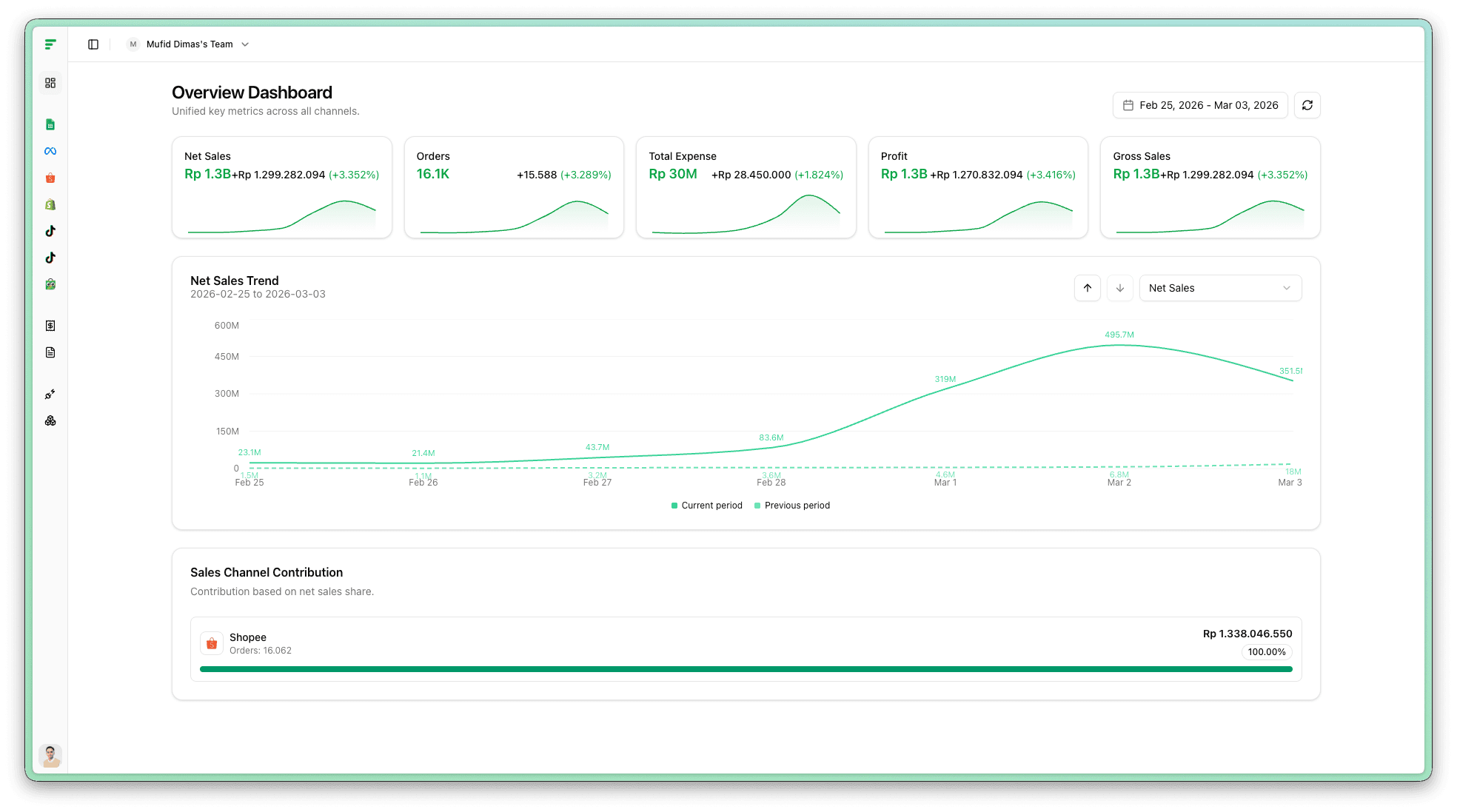
Task: Expand the Mufid Dimas's Team switcher
Action: point(190,44)
